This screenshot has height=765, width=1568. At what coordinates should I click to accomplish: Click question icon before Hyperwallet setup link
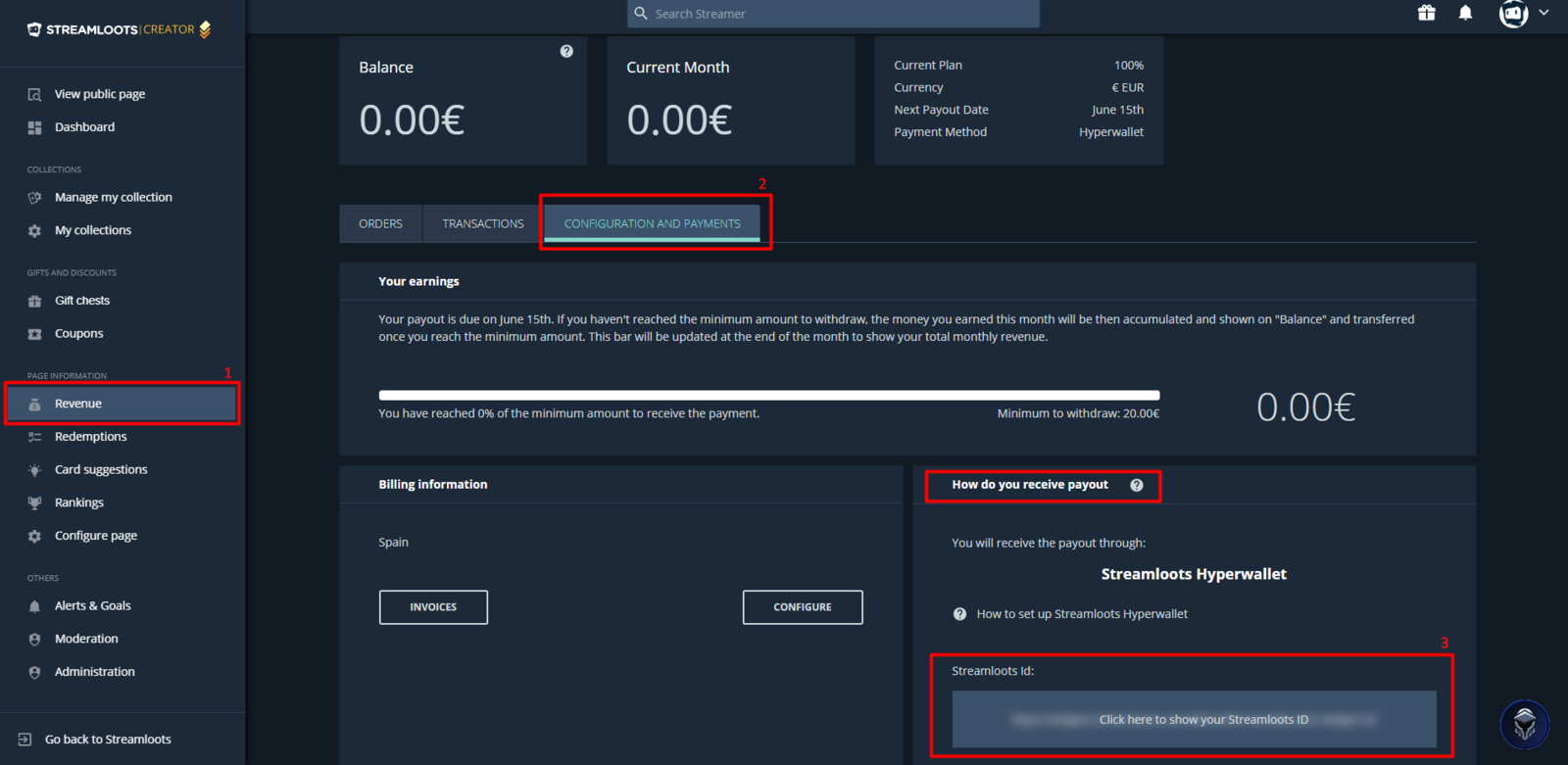[959, 614]
